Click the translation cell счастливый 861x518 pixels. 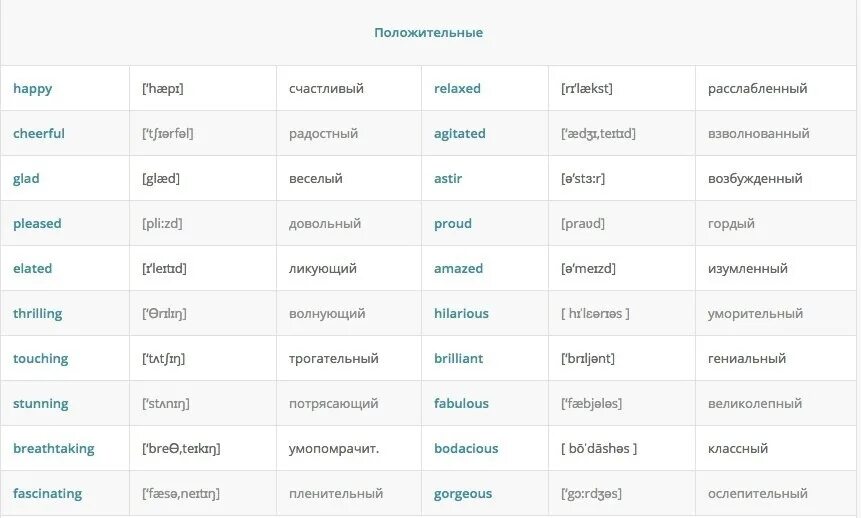(x=326, y=89)
